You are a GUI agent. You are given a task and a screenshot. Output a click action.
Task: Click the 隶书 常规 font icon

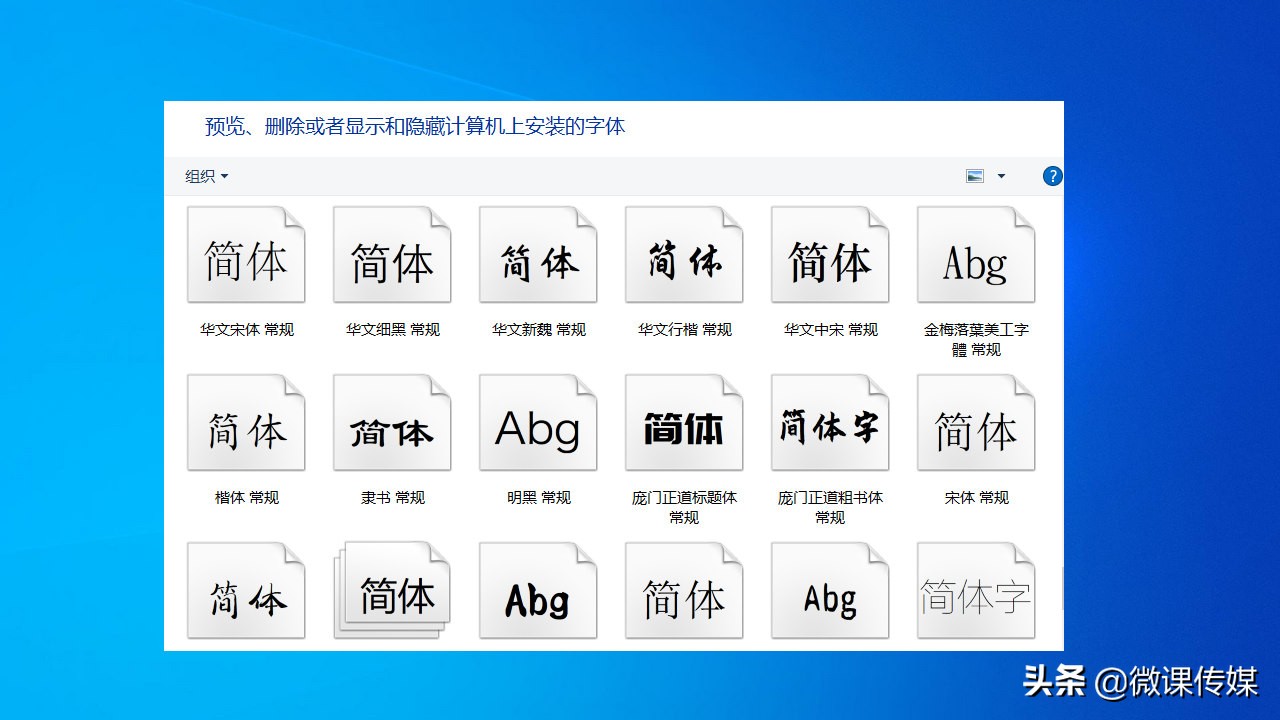click(x=392, y=422)
